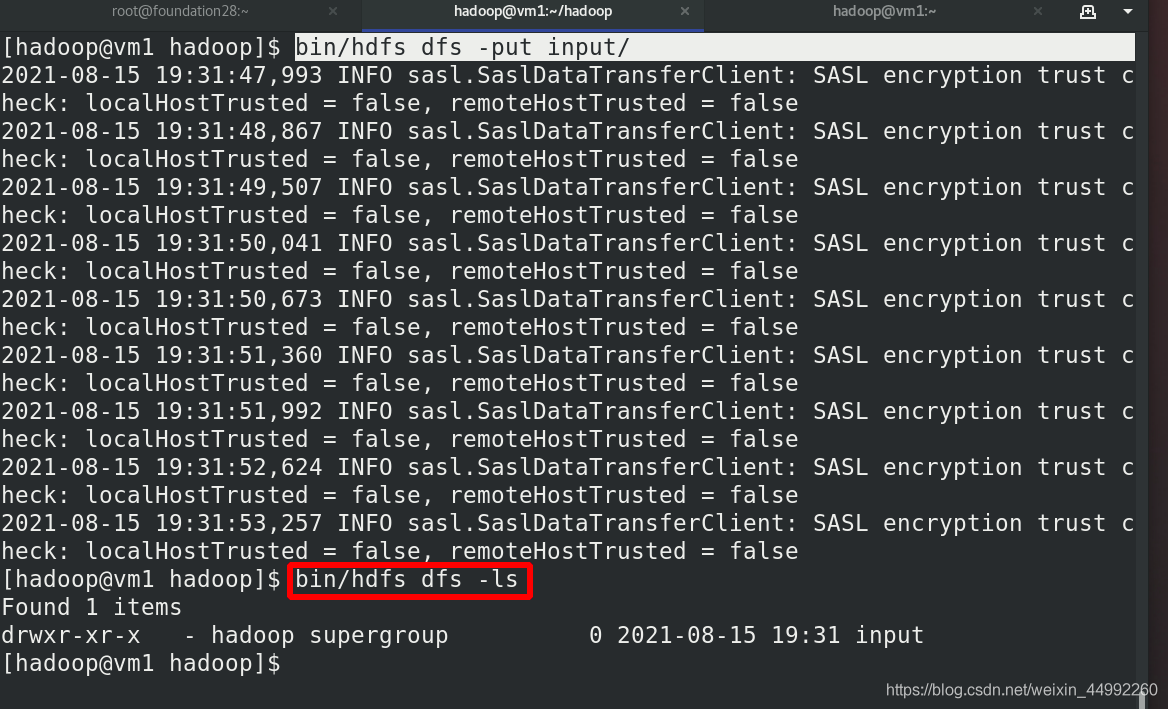The height and width of the screenshot is (709, 1168).
Task: Close the hadoop@vm1:~ tab
Action: pos(1038,11)
